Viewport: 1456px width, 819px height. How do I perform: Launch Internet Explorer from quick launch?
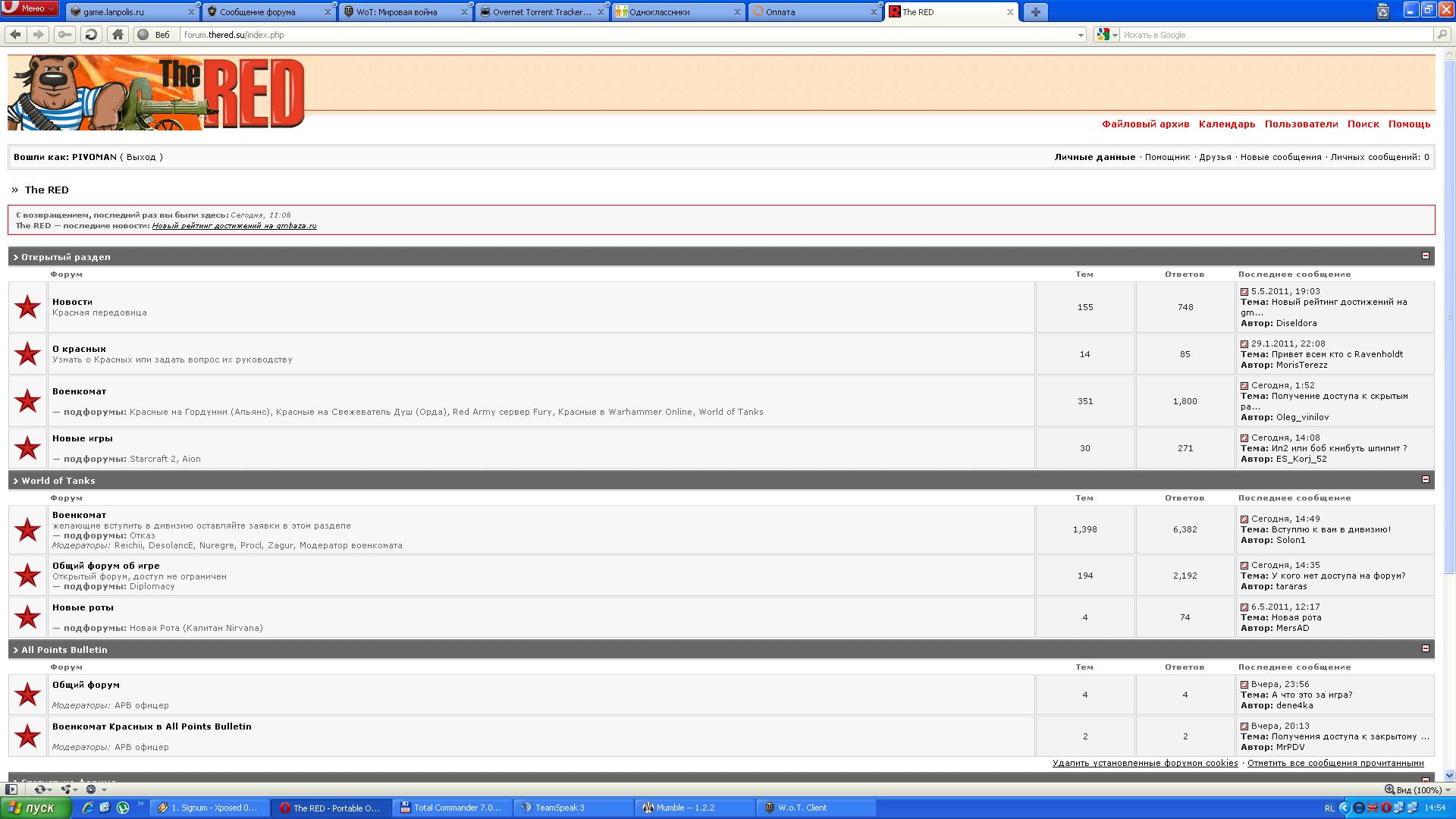tap(88, 808)
